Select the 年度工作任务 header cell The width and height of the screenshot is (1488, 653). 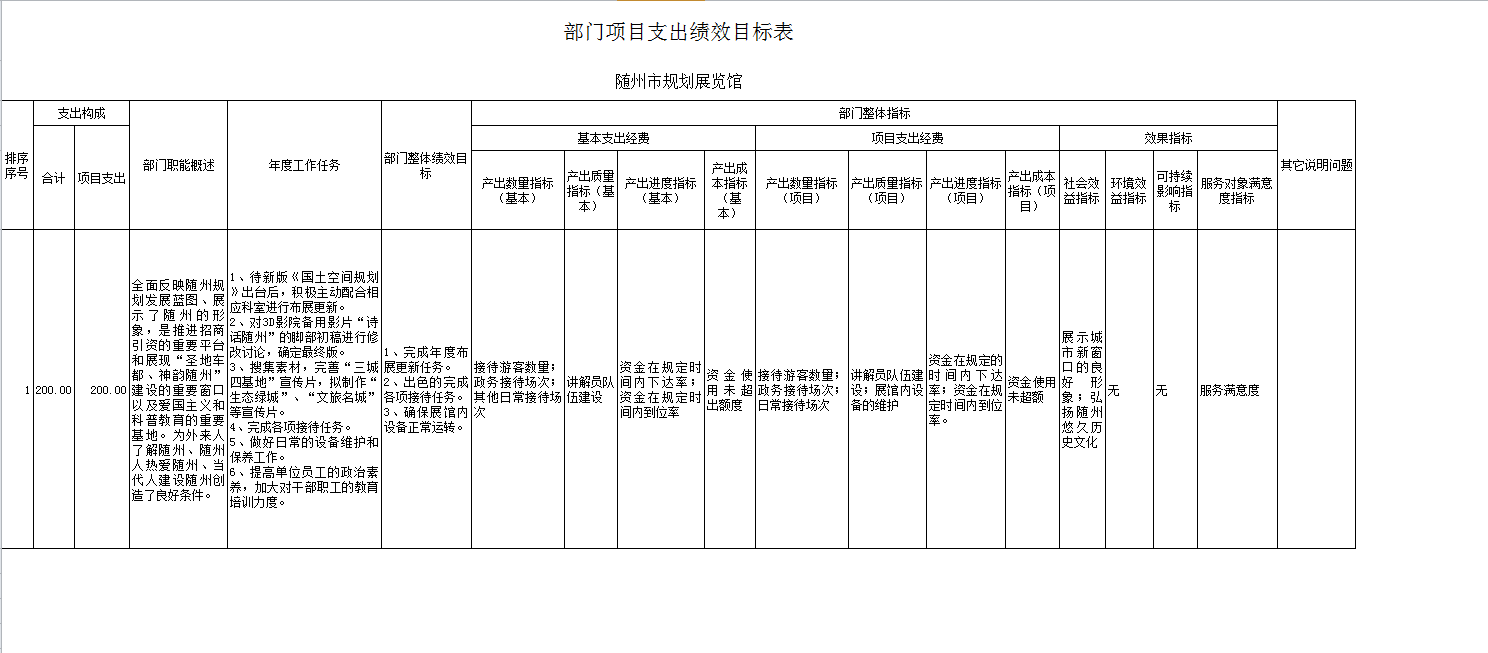point(304,165)
